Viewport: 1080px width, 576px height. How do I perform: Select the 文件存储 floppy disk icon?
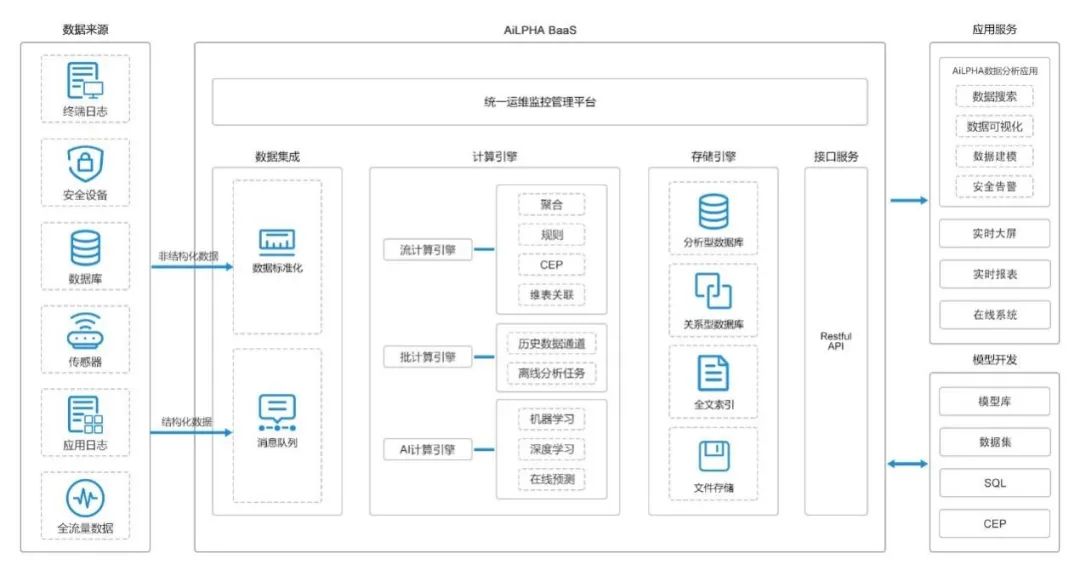coord(713,455)
